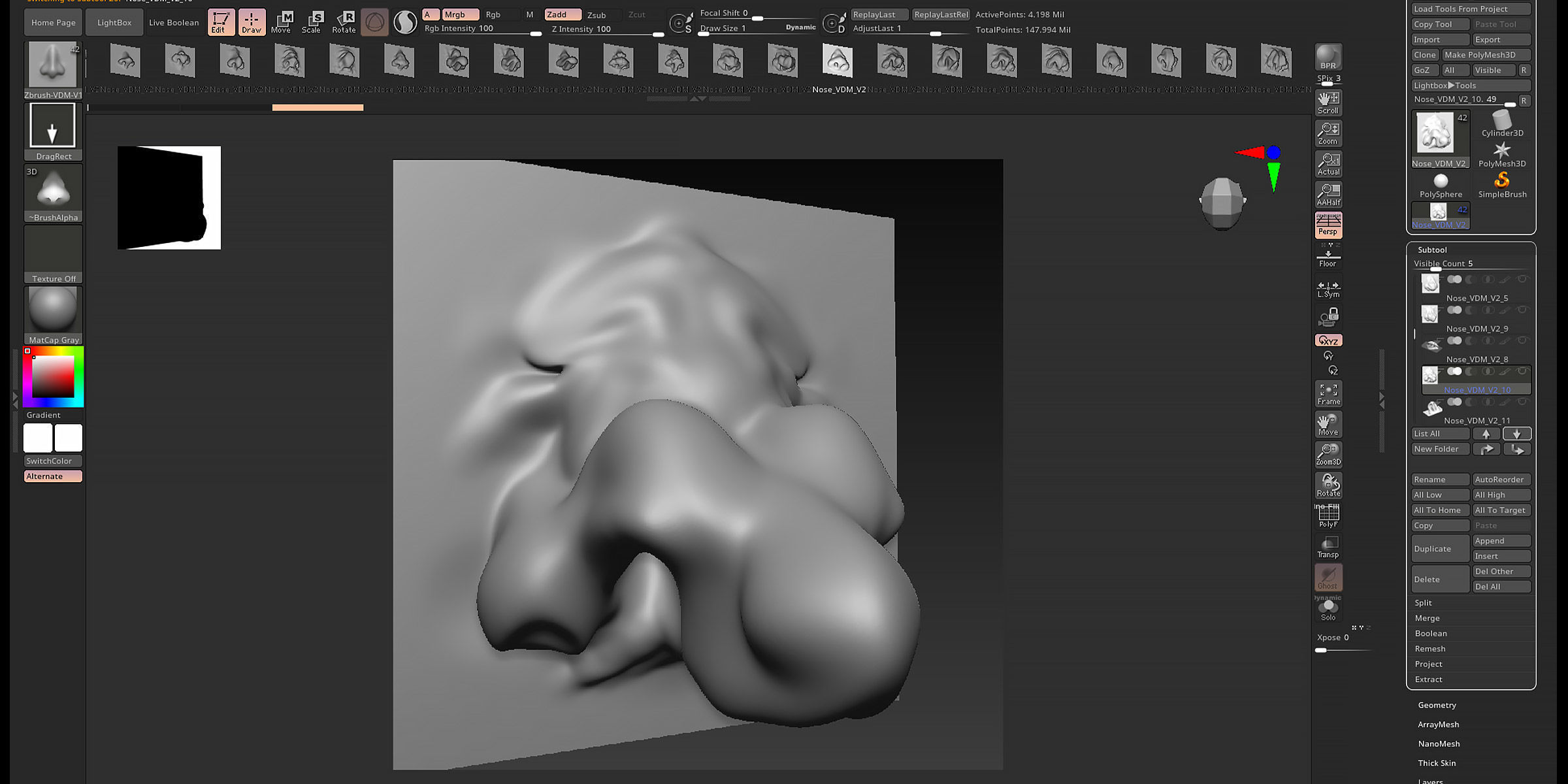The width and height of the screenshot is (1568, 784).
Task: Click the Zoom3D navigation icon
Action: (1328, 455)
